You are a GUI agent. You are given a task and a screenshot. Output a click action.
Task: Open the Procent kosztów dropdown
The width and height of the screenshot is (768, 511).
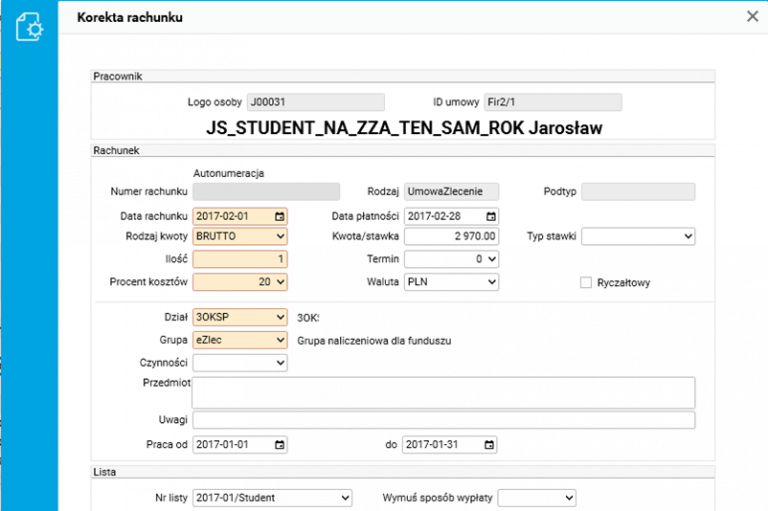coord(240,283)
